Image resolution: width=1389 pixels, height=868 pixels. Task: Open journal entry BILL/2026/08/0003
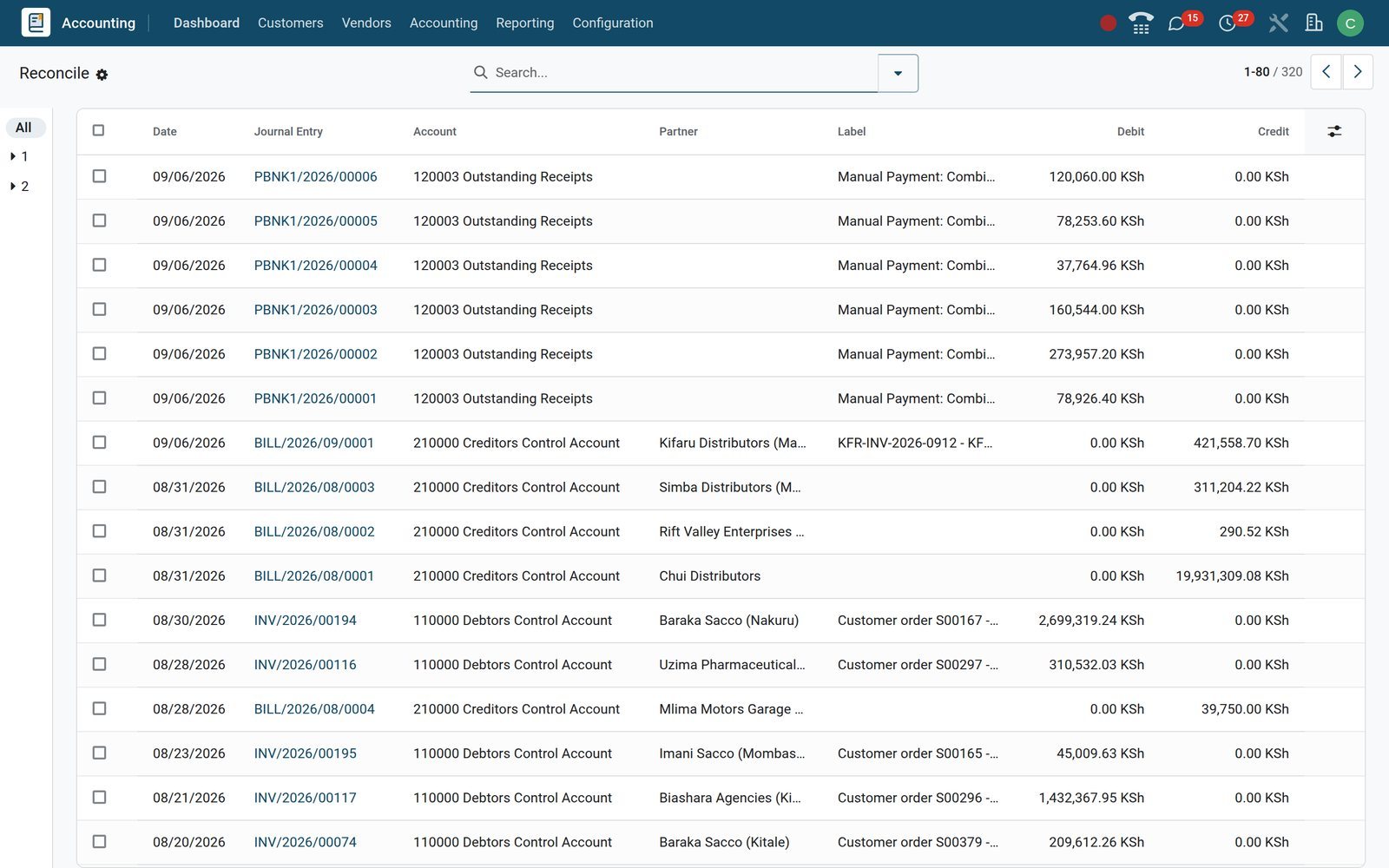click(314, 487)
